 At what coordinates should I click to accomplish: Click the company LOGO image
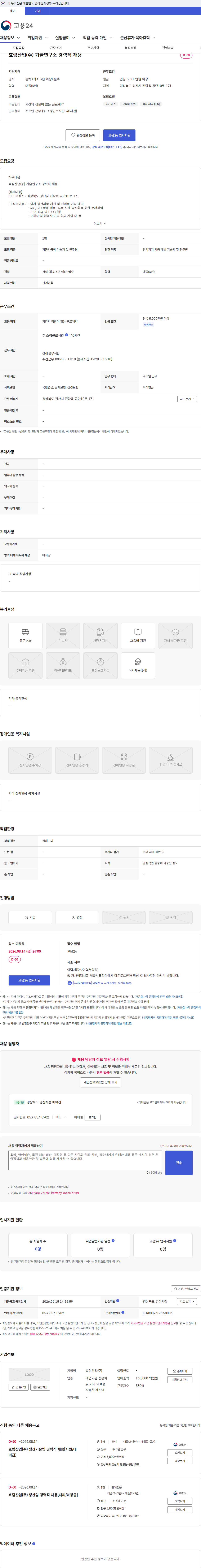(x=29, y=1374)
